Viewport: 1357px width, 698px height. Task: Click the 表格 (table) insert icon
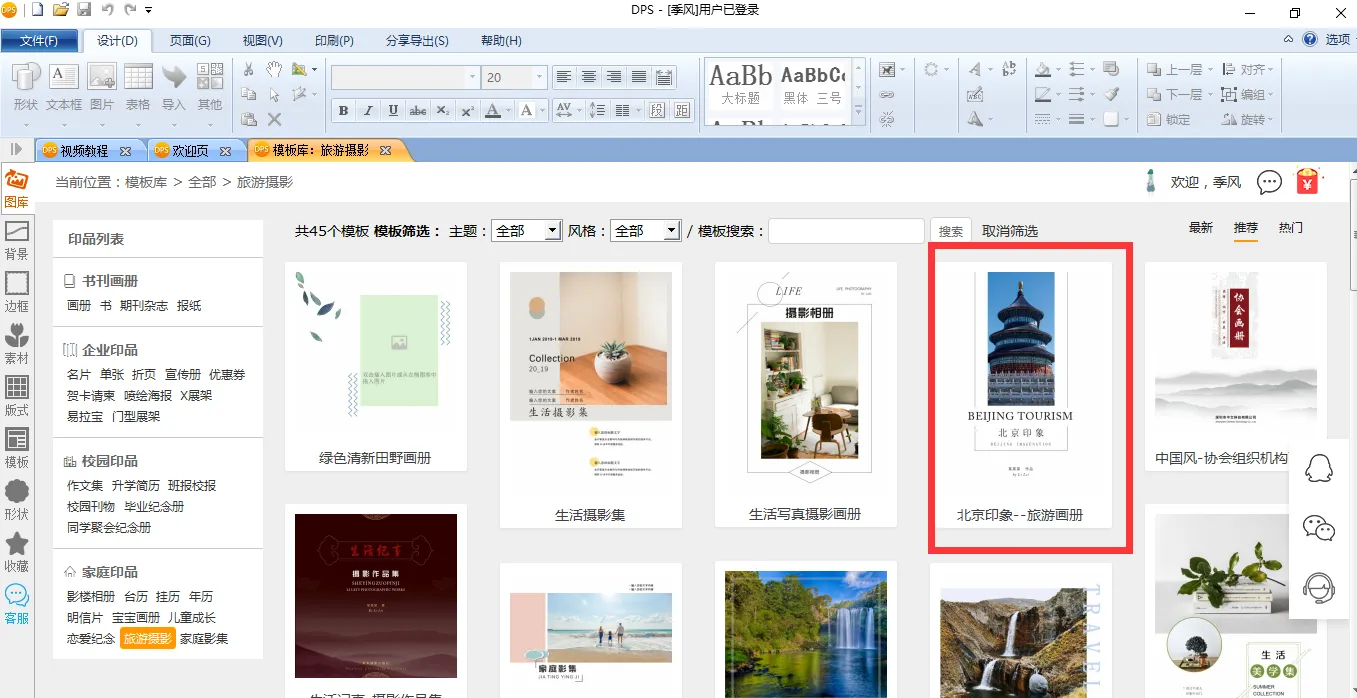point(138,86)
